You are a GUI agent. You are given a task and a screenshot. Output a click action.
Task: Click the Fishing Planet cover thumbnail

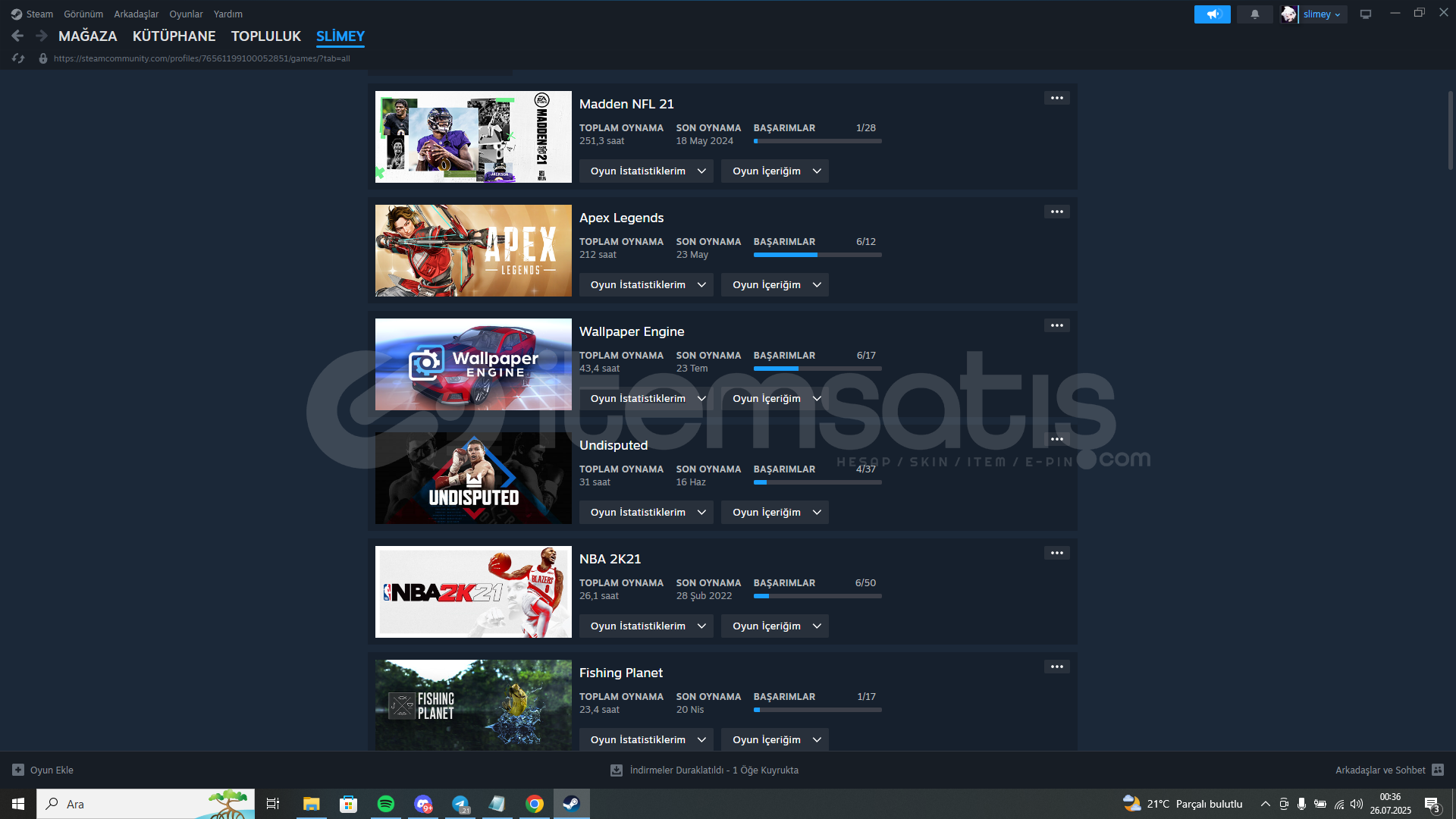[x=473, y=705]
